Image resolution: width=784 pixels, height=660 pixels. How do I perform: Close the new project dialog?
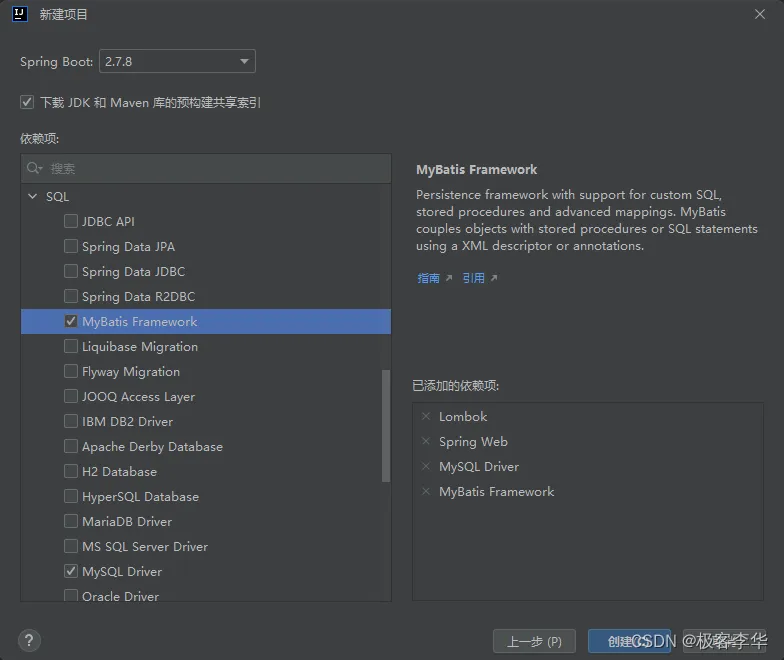point(760,14)
